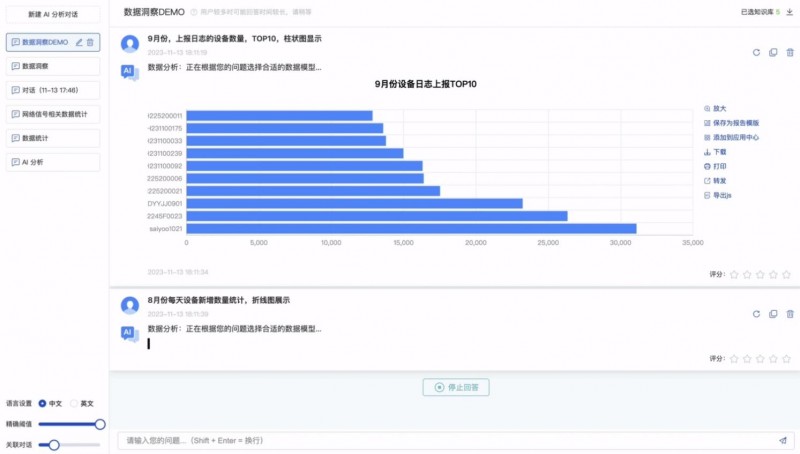The width and height of the screenshot is (800, 454).
Task: Select the 英文 language radio button
Action: 73,404
